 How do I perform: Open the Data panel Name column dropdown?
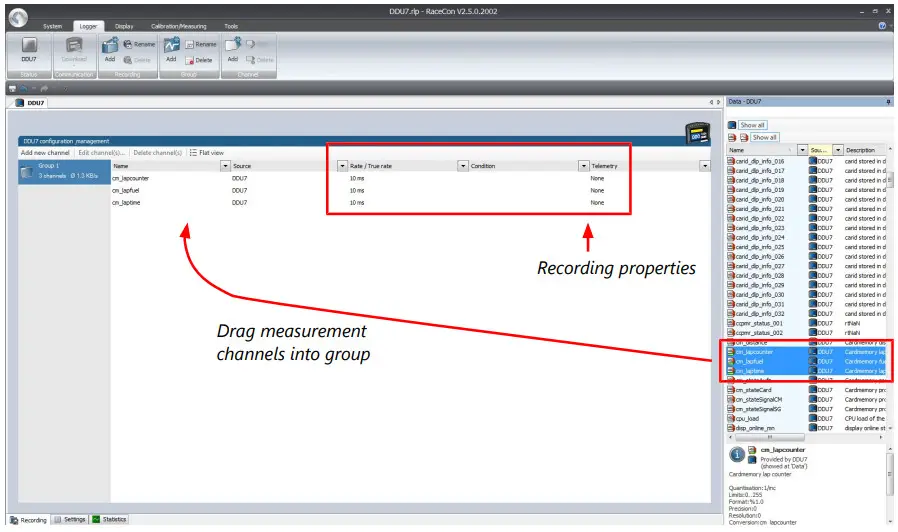[802, 150]
